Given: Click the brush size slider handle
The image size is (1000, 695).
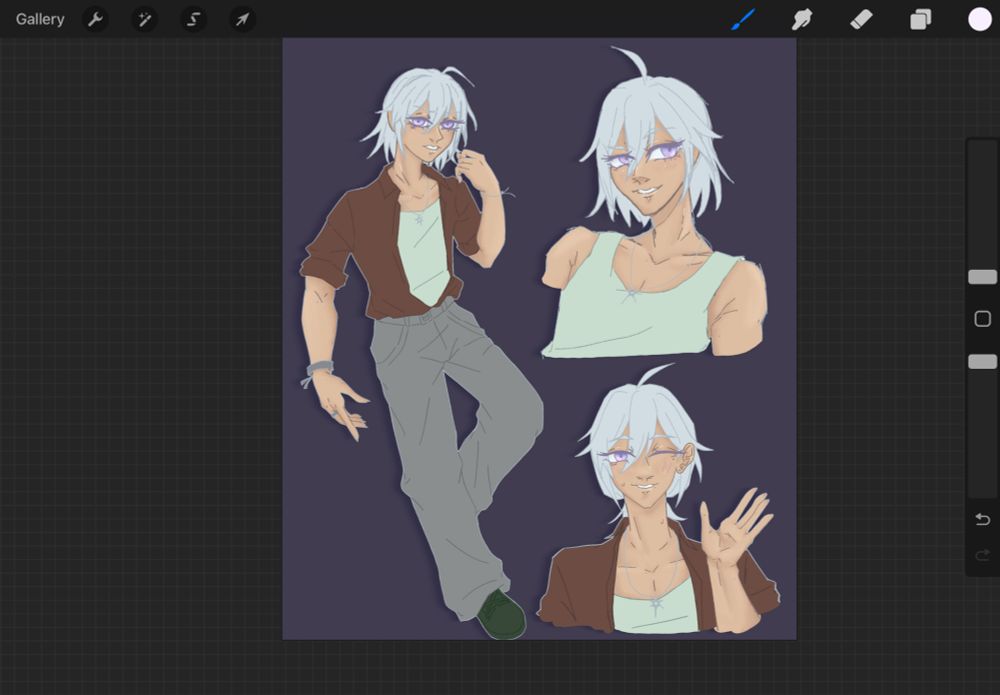Looking at the screenshot, I should coord(982,277).
